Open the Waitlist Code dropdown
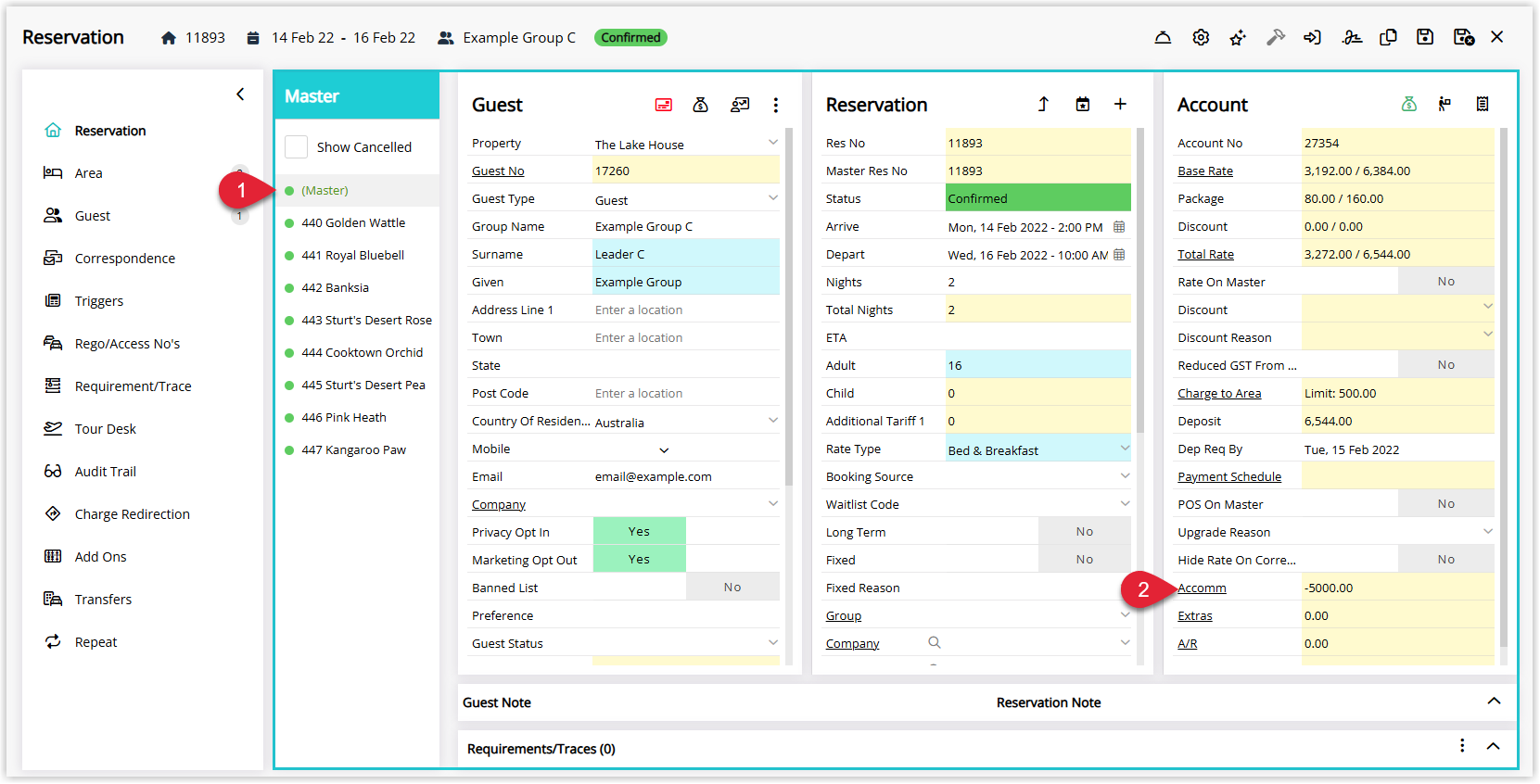 1125,504
